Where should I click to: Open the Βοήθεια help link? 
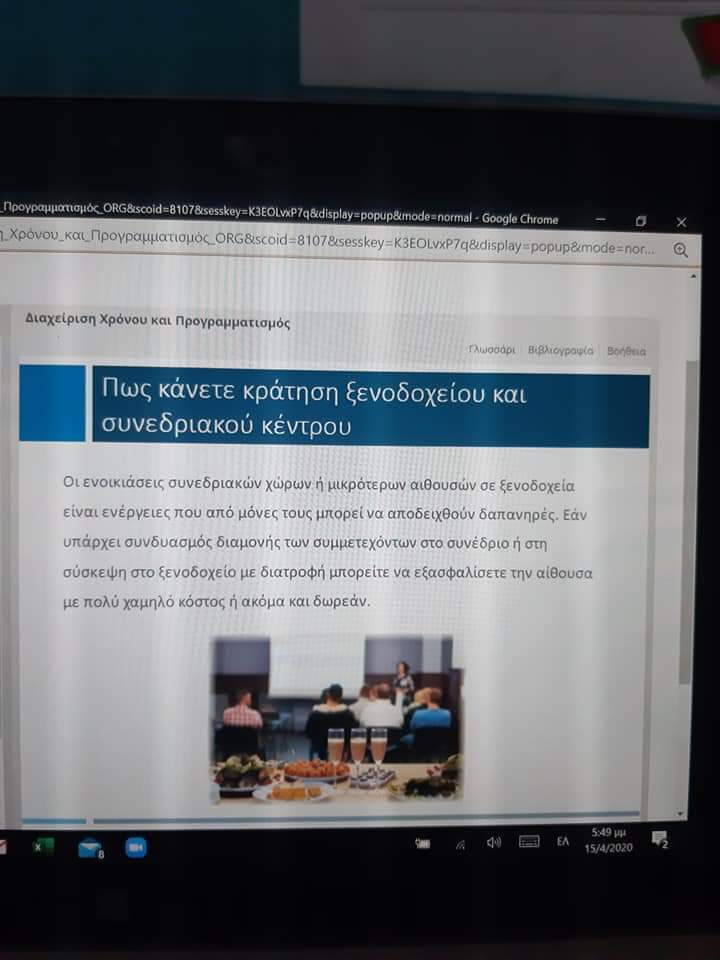626,351
